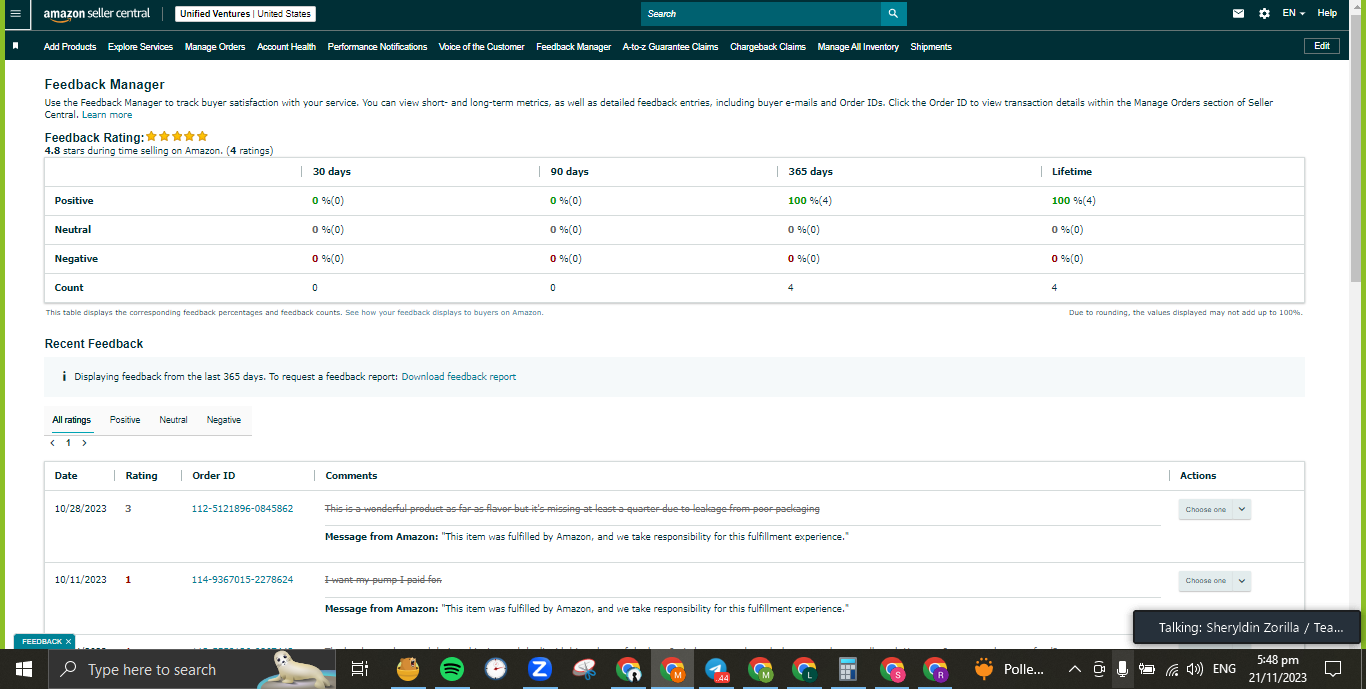The width and height of the screenshot is (1366, 689).
Task: Click 'See how your feedback displays' link
Action: point(444,313)
